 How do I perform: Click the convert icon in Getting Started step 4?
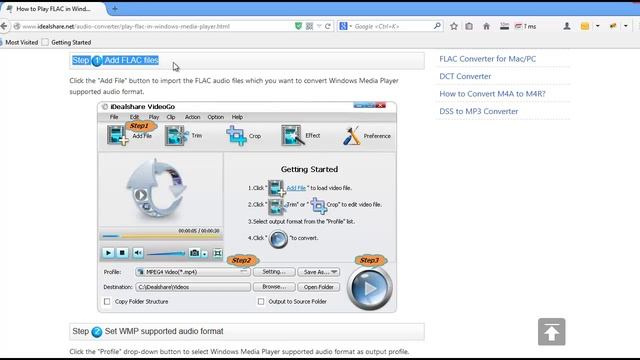coord(278,238)
